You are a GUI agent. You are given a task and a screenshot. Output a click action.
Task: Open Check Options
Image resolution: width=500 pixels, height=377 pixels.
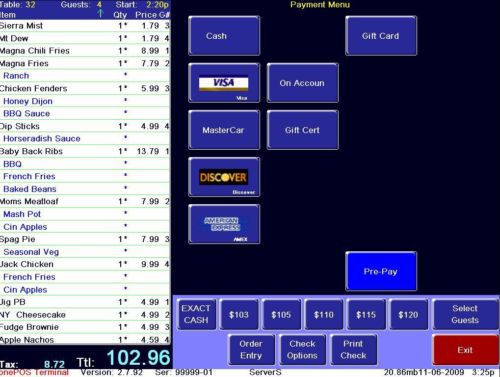302,350
